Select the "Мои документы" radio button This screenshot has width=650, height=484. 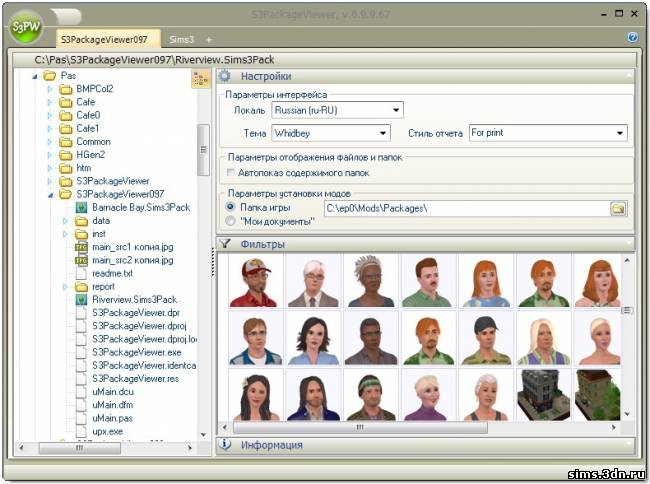click(231, 221)
